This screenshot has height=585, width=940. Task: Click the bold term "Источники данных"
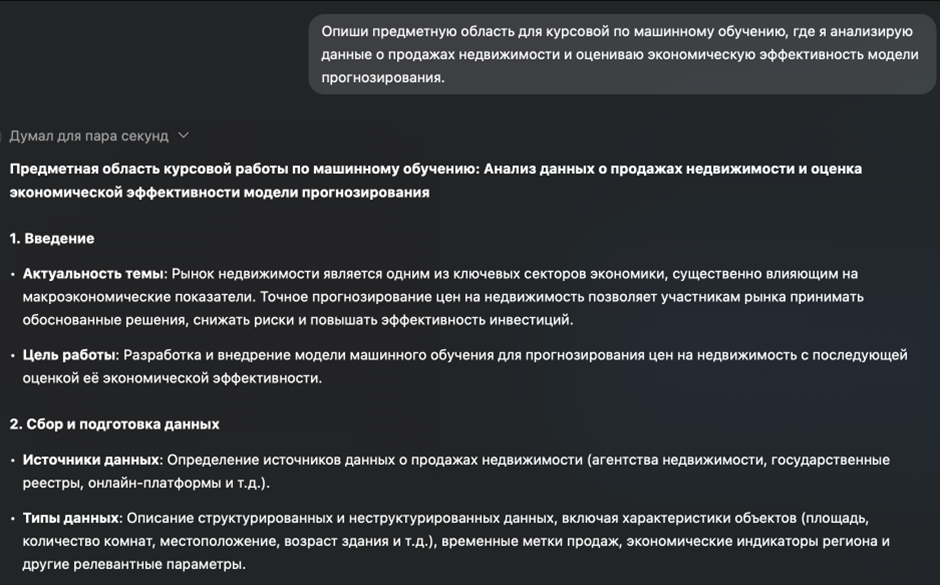[91, 460]
